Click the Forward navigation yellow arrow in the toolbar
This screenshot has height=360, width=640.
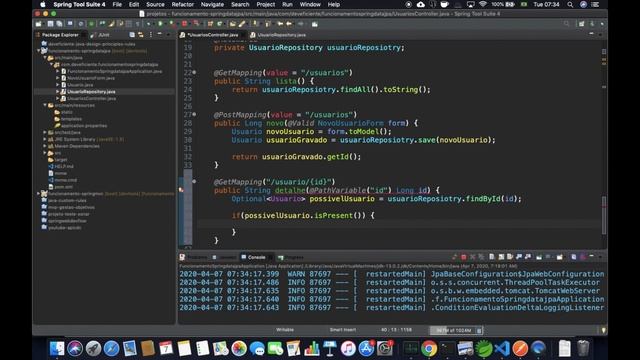point(289,24)
